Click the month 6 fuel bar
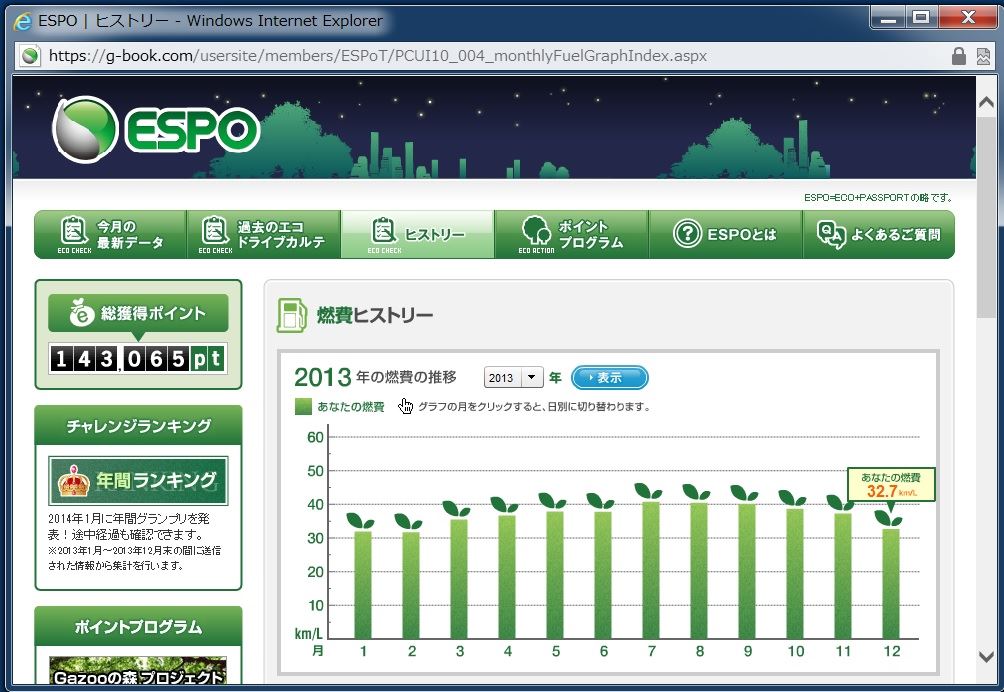This screenshot has height=692, width=1004. coord(603,574)
